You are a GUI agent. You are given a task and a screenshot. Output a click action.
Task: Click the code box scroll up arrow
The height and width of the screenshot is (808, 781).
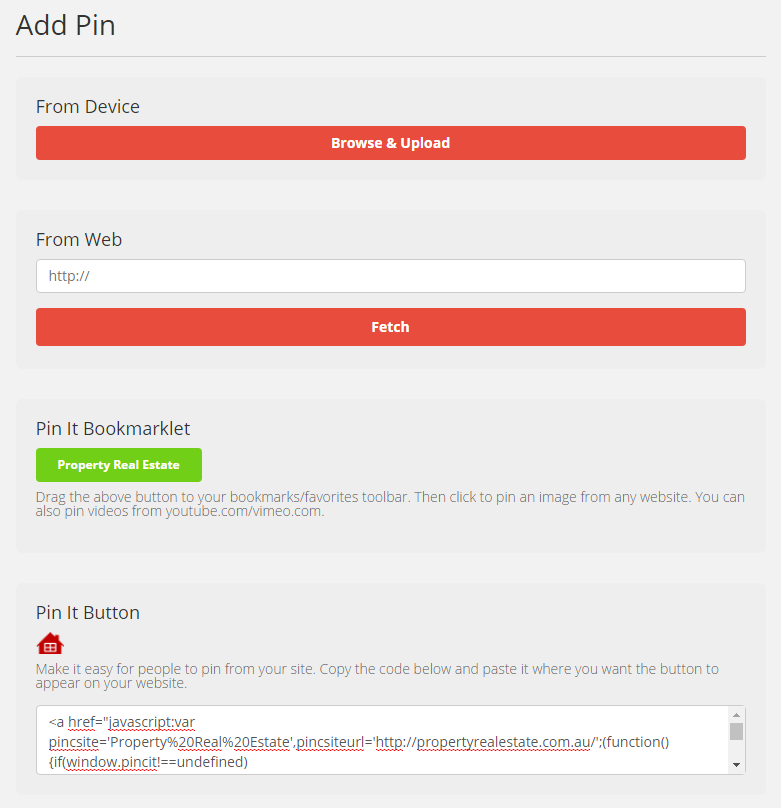(737, 715)
